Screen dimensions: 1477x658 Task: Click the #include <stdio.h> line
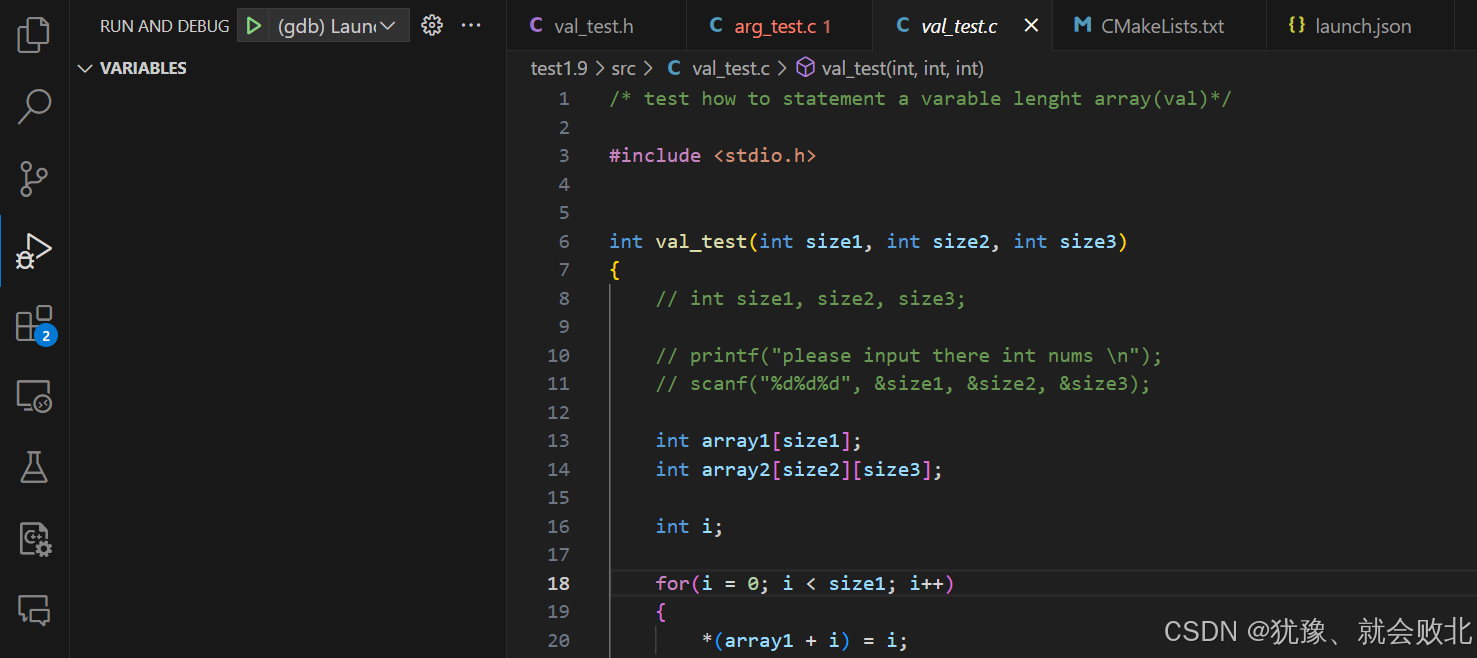tap(713, 155)
